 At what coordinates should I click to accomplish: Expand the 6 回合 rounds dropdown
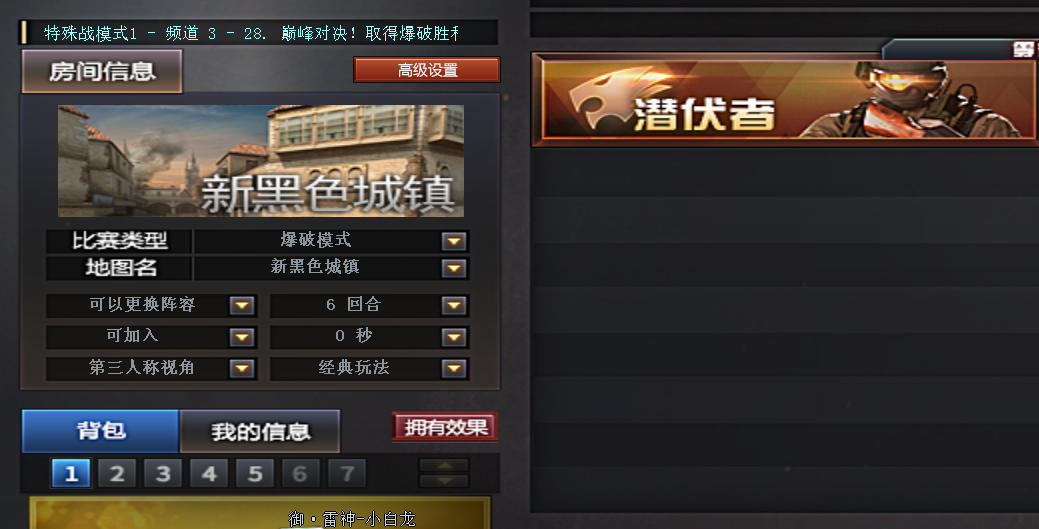click(454, 305)
